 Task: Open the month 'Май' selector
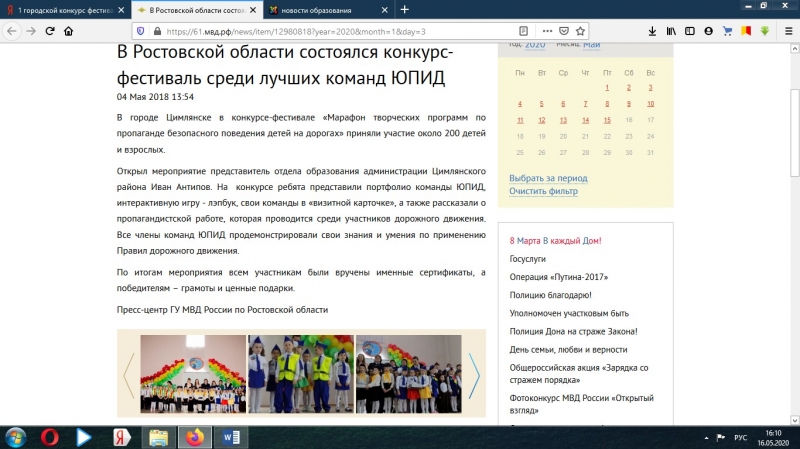pyautogui.click(x=591, y=45)
